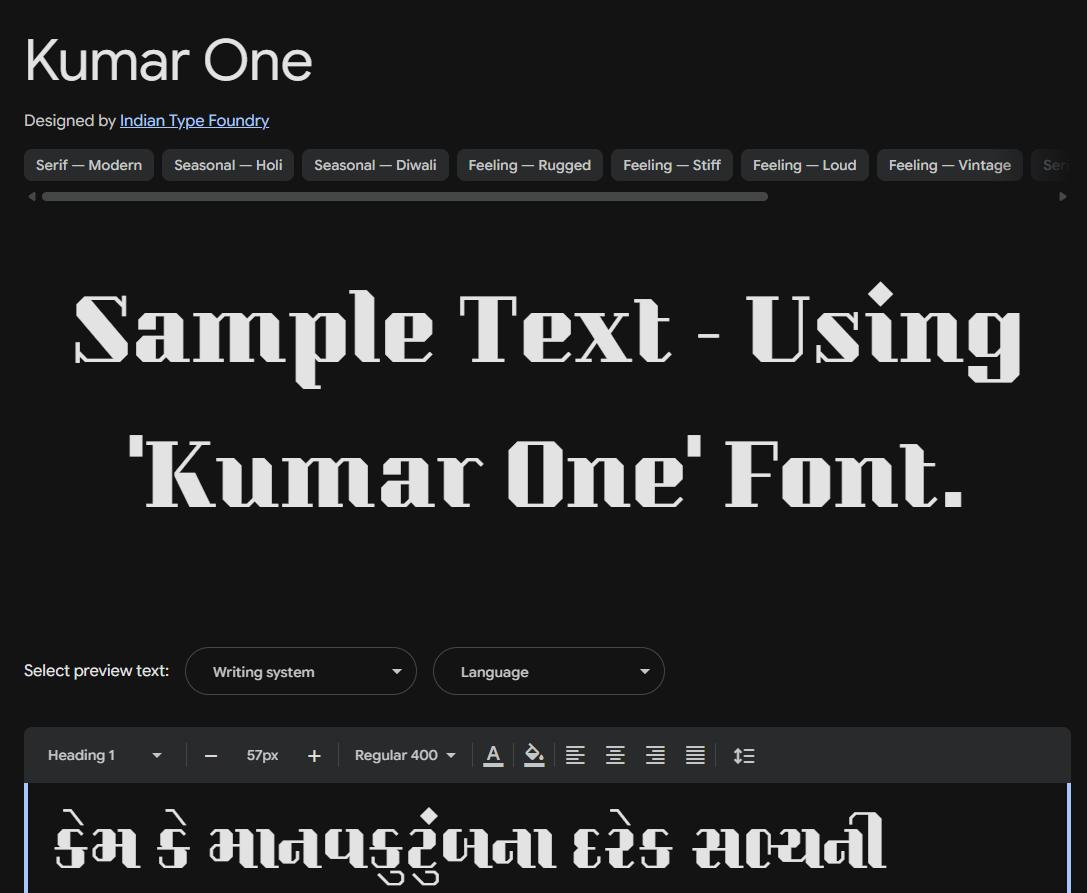Open the Regular 400 weight dropdown
The image size is (1087, 893).
point(405,755)
